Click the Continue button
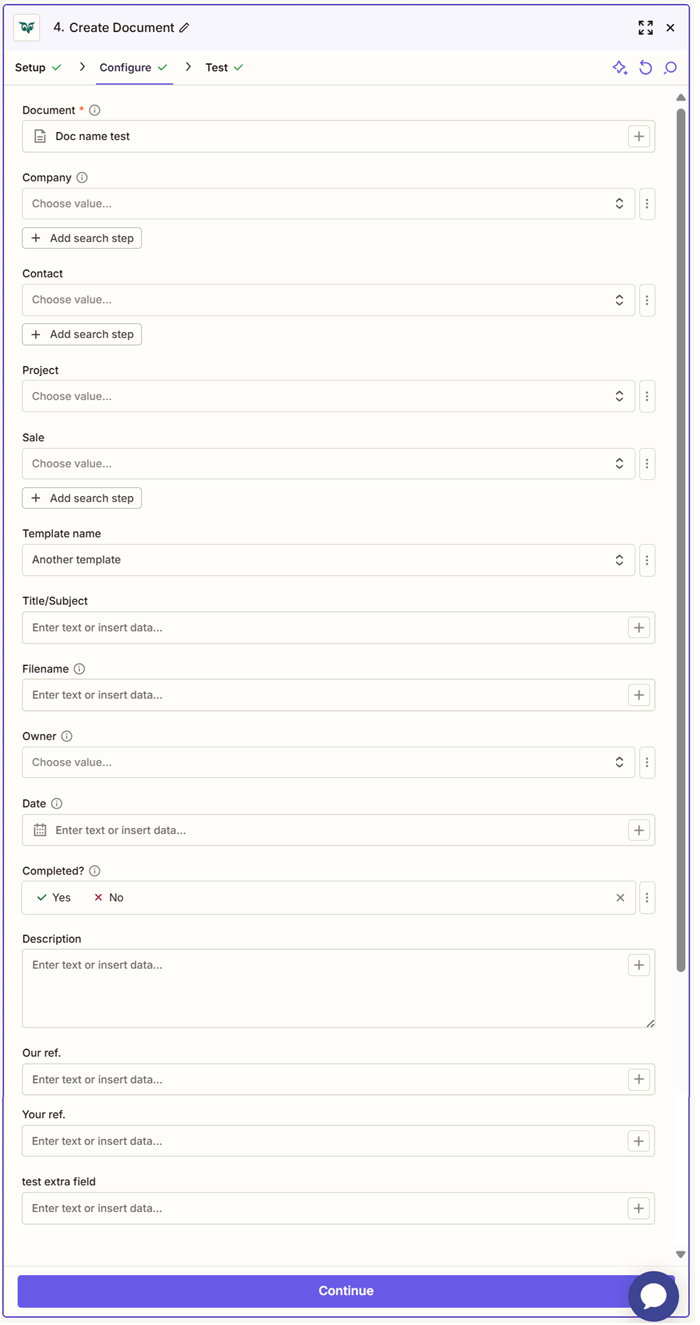Image resolution: width=700 pixels, height=1325 pixels. pyautogui.click(x=345, y=1291)
